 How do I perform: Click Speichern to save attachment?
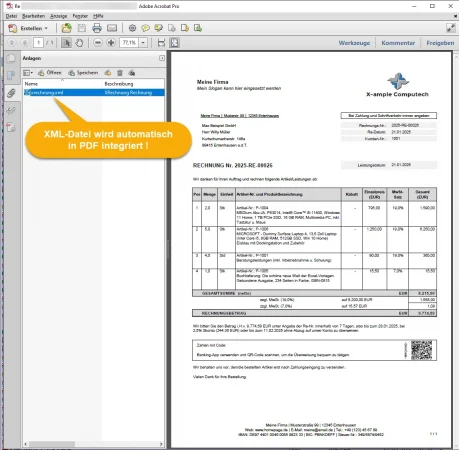coord(83,73)
